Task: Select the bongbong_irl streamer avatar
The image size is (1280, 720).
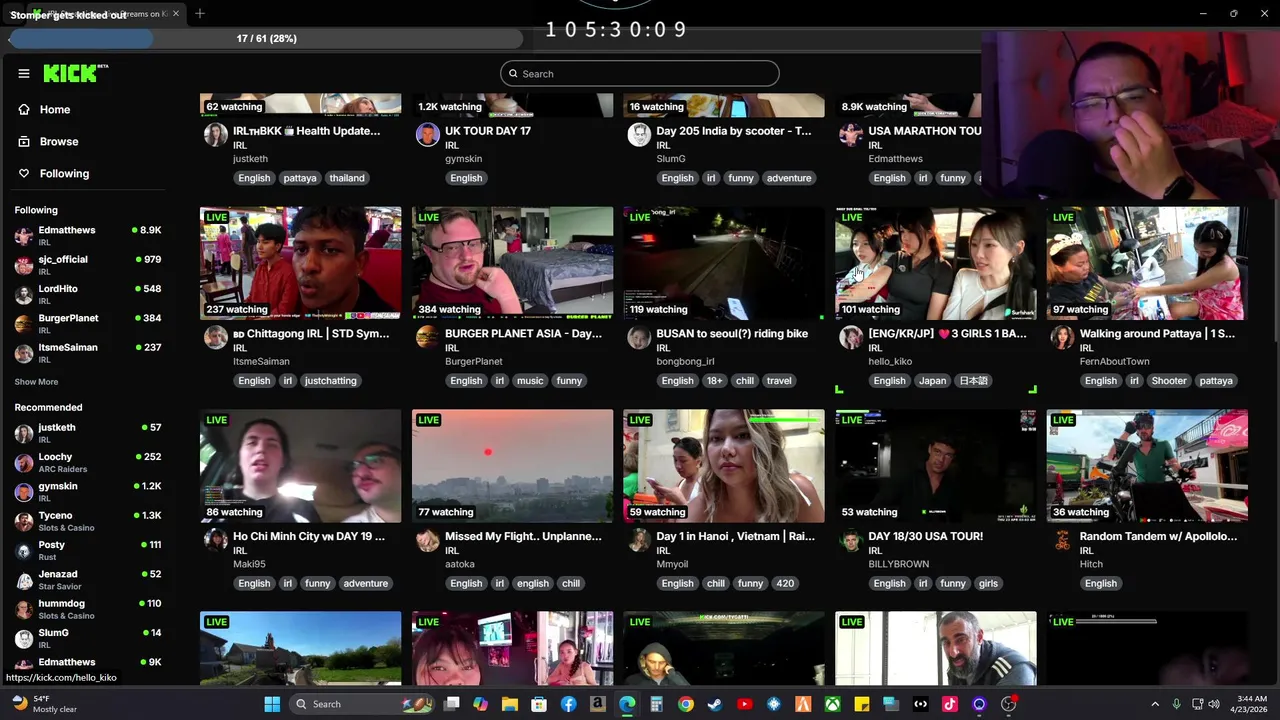Action: [x=639, y=337]
